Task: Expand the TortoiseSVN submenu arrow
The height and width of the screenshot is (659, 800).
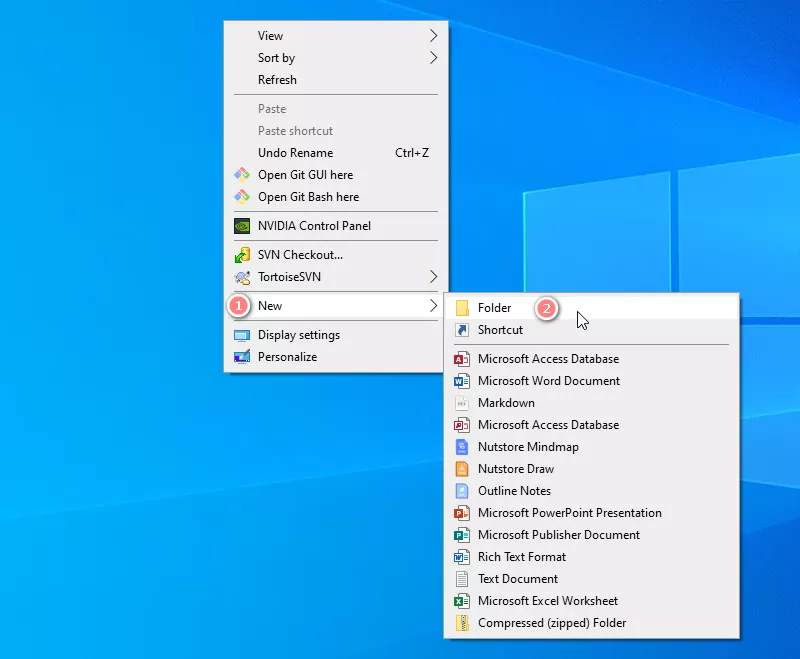Action: point(433,277)
